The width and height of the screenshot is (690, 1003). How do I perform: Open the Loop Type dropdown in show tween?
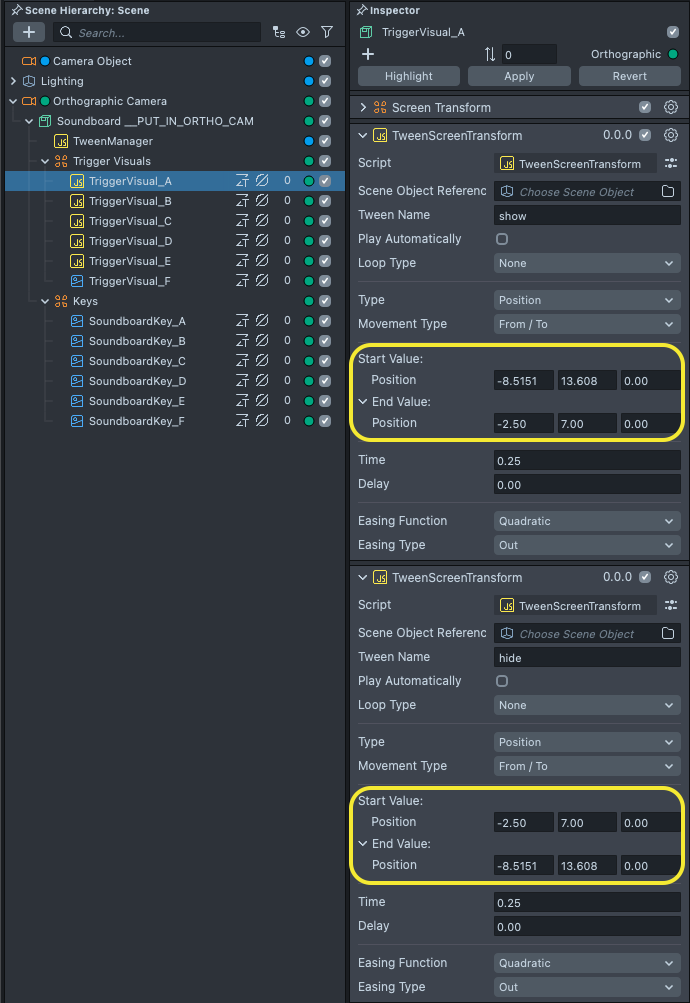point(587,263)
